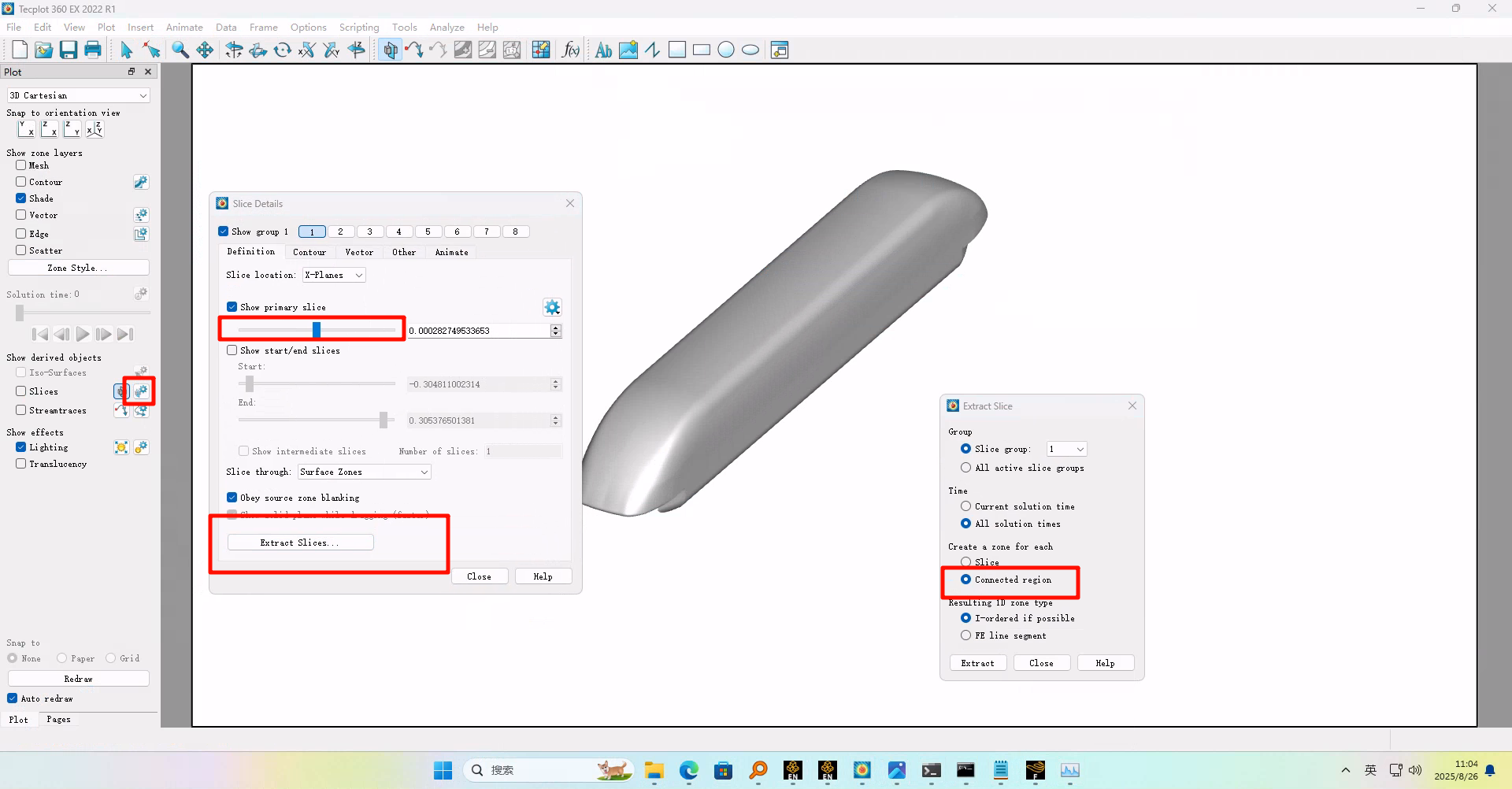Image resolution: width=1512 pixels, height=789 pixels.
Task: Select the Add Text 'Ab' tool
Action: [x=603, y=50]
